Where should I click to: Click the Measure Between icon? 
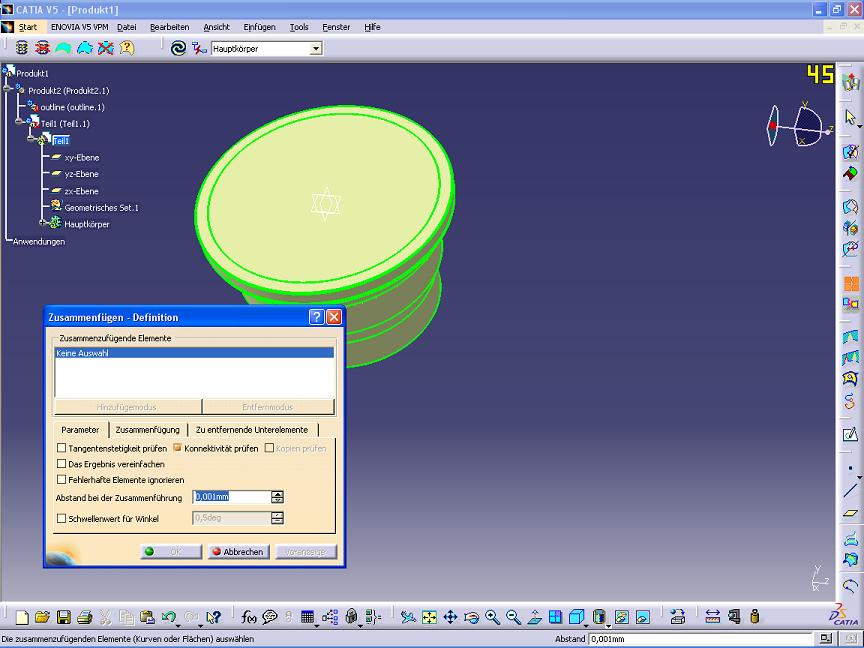(712, 617)
